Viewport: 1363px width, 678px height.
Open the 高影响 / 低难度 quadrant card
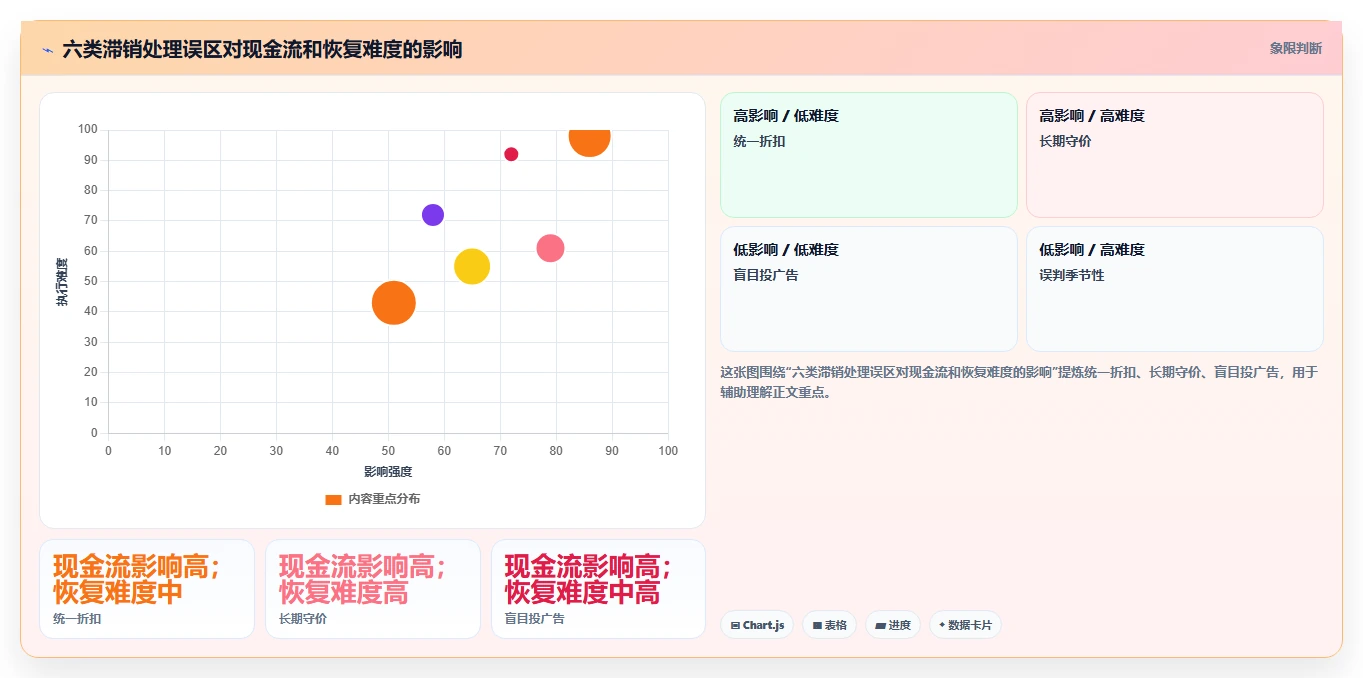(x=869, y=155)
